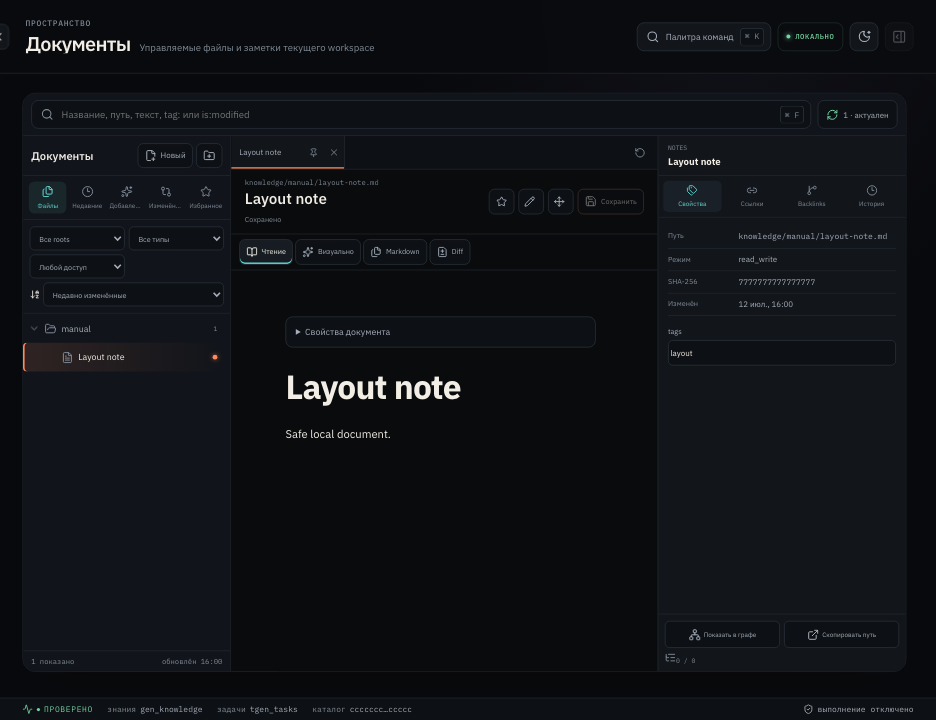
Task: Expand 'Свойства документа' disclosure
Action: 441,332
